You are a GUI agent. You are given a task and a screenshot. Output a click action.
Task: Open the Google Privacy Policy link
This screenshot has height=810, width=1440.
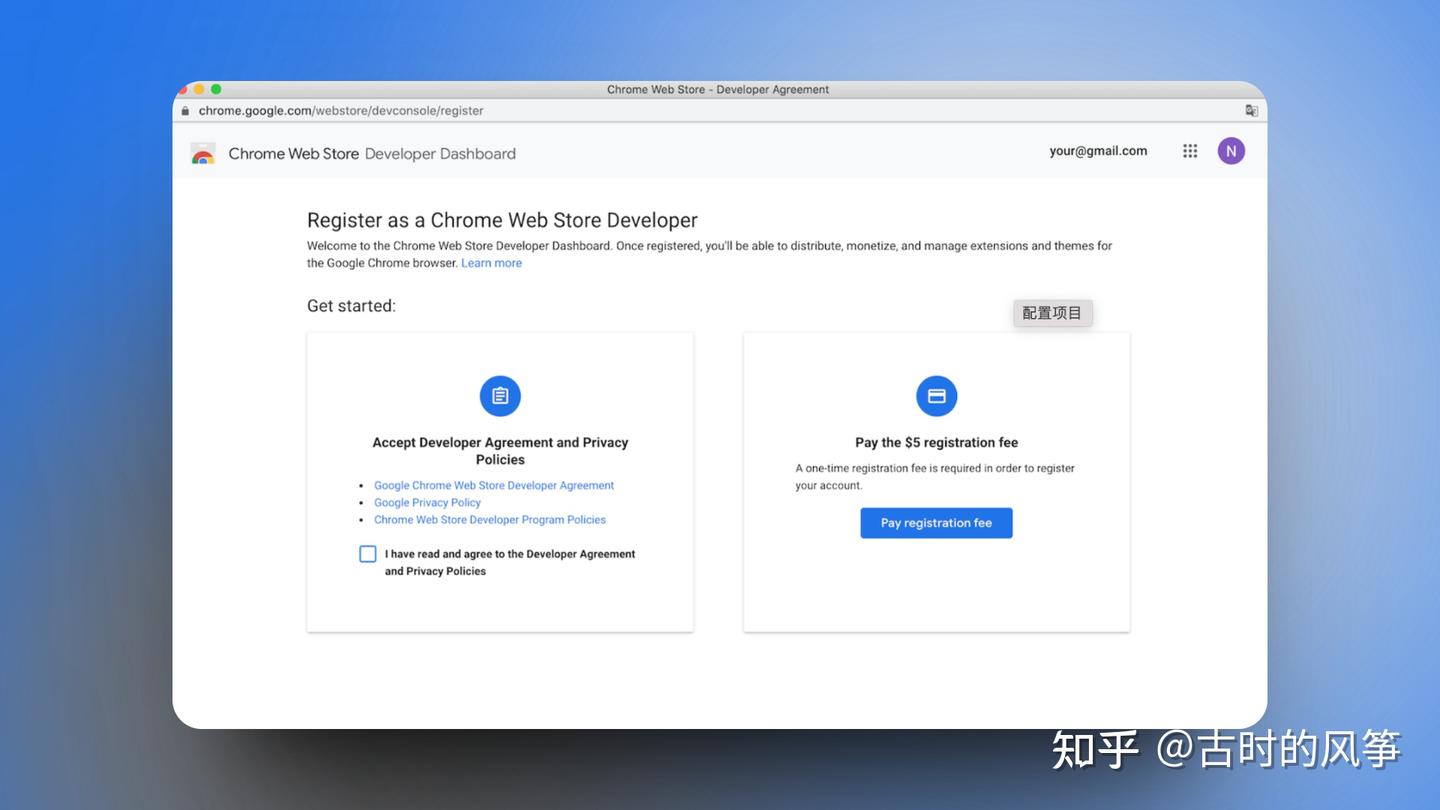point(427,502)
